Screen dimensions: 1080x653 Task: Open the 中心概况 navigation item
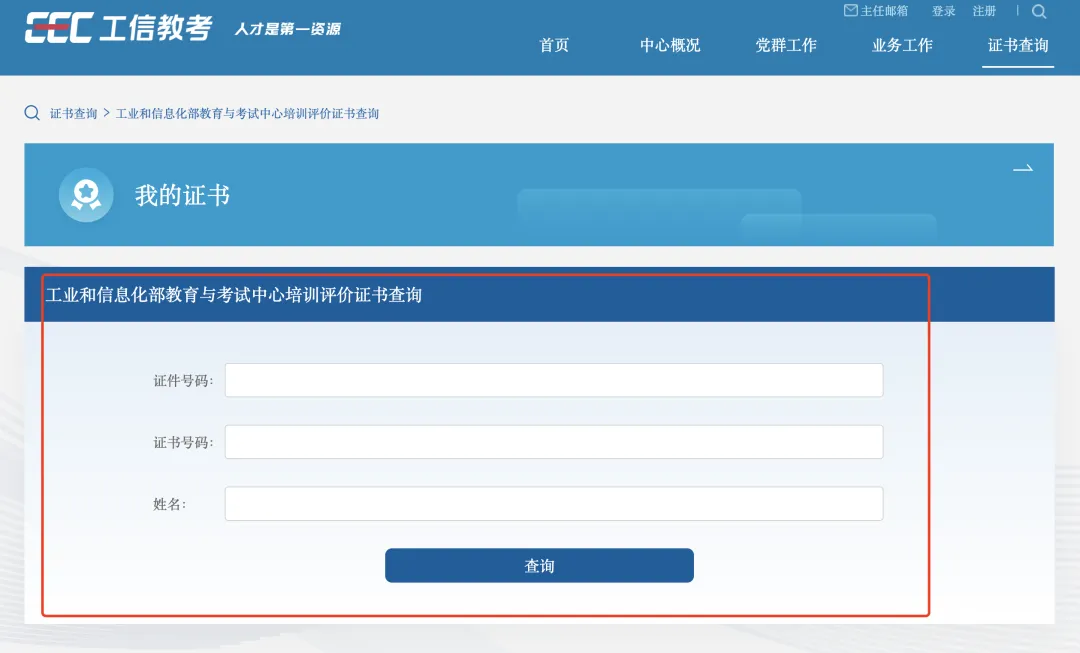pyautogui.click(x=670, y=45)
